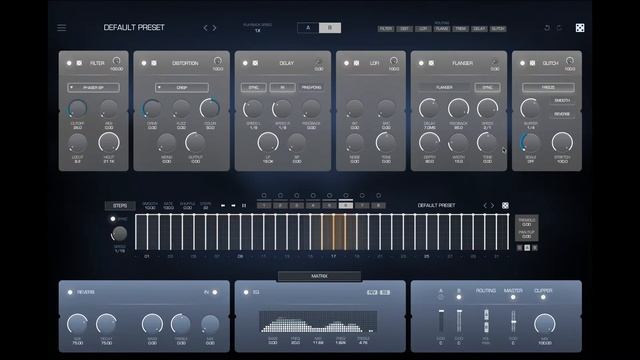Viewport: 640px width, 360px height.
Task: Go to next global preset arrow
Action: pos(214,28)
